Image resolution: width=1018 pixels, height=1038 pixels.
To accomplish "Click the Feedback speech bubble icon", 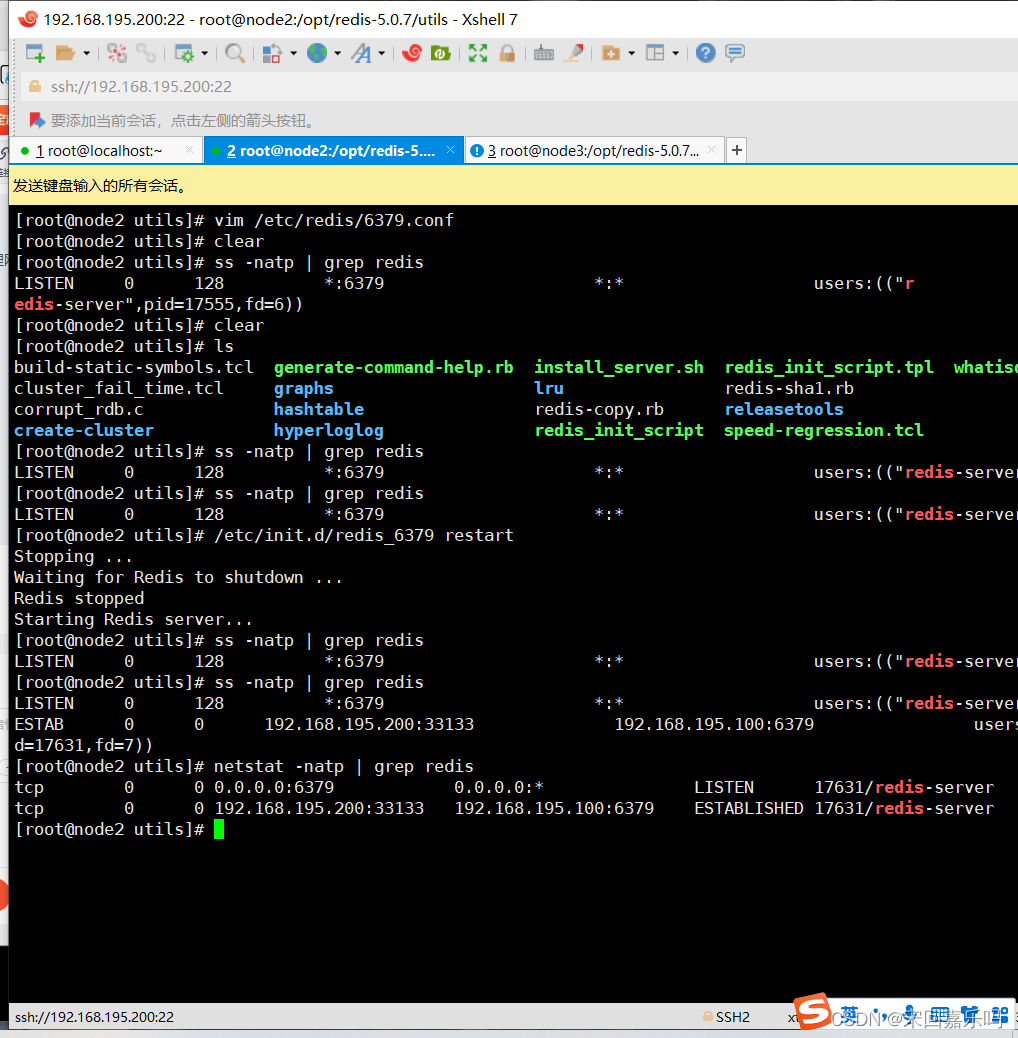I will click(735, 53).
